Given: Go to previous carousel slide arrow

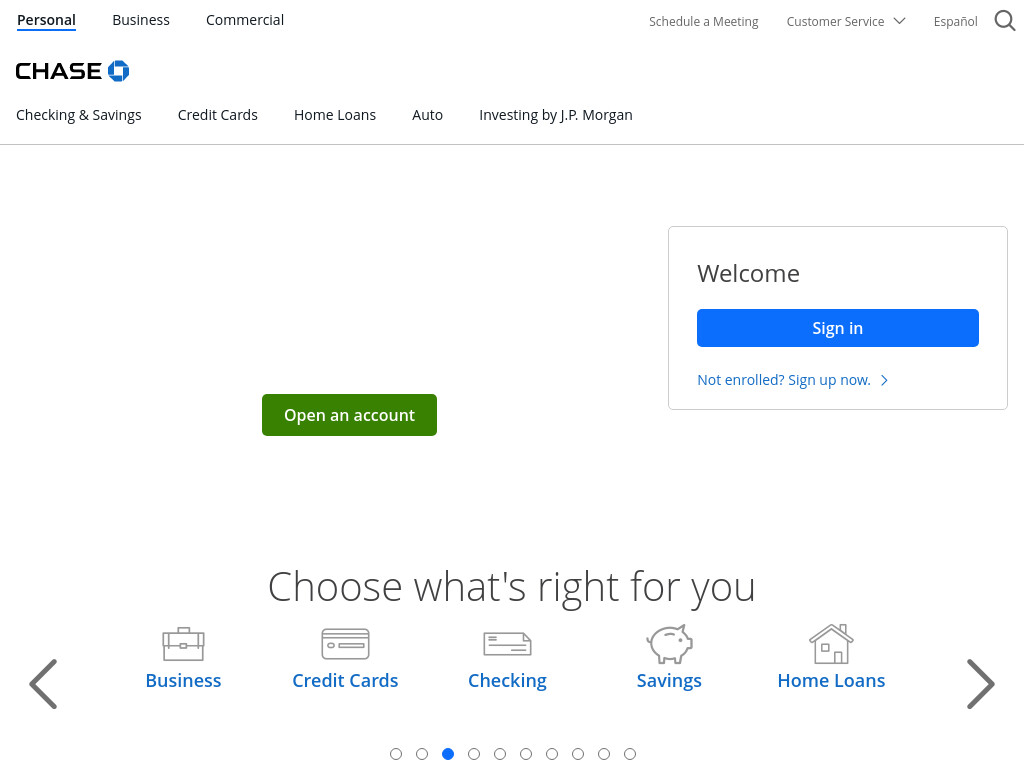Looking at the screenshot, I should pyautogui.click(x=43, y=684).
